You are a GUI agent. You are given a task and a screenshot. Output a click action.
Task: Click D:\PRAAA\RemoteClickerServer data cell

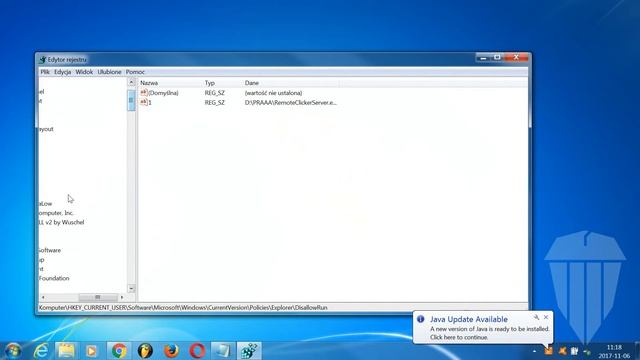[291, 102]
